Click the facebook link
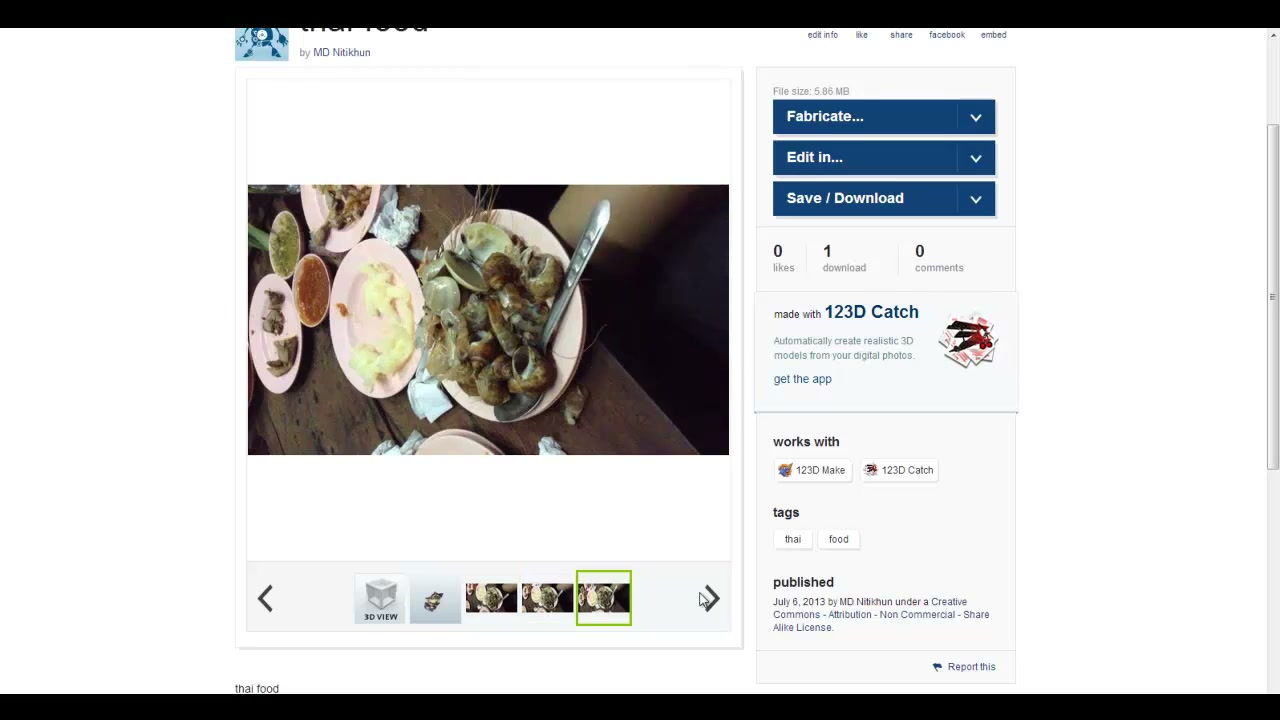This screenshot has width=1280, height=720. tap(947, 35)
